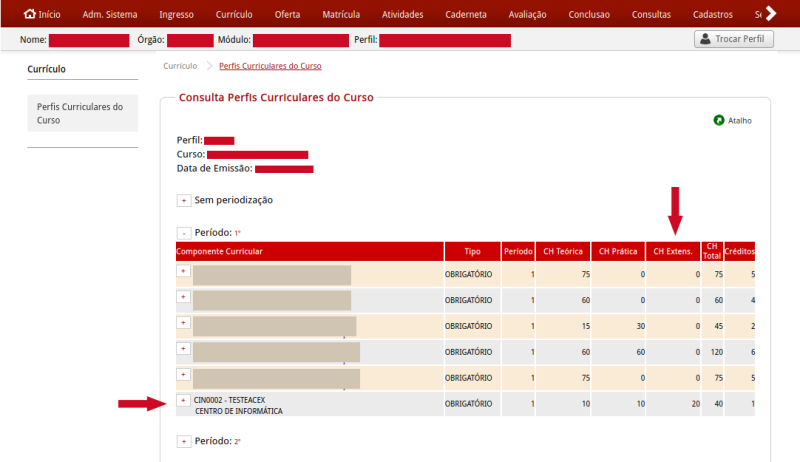Open Currículo menu in top bar
The image size is (800, 462).
(234, 14)
